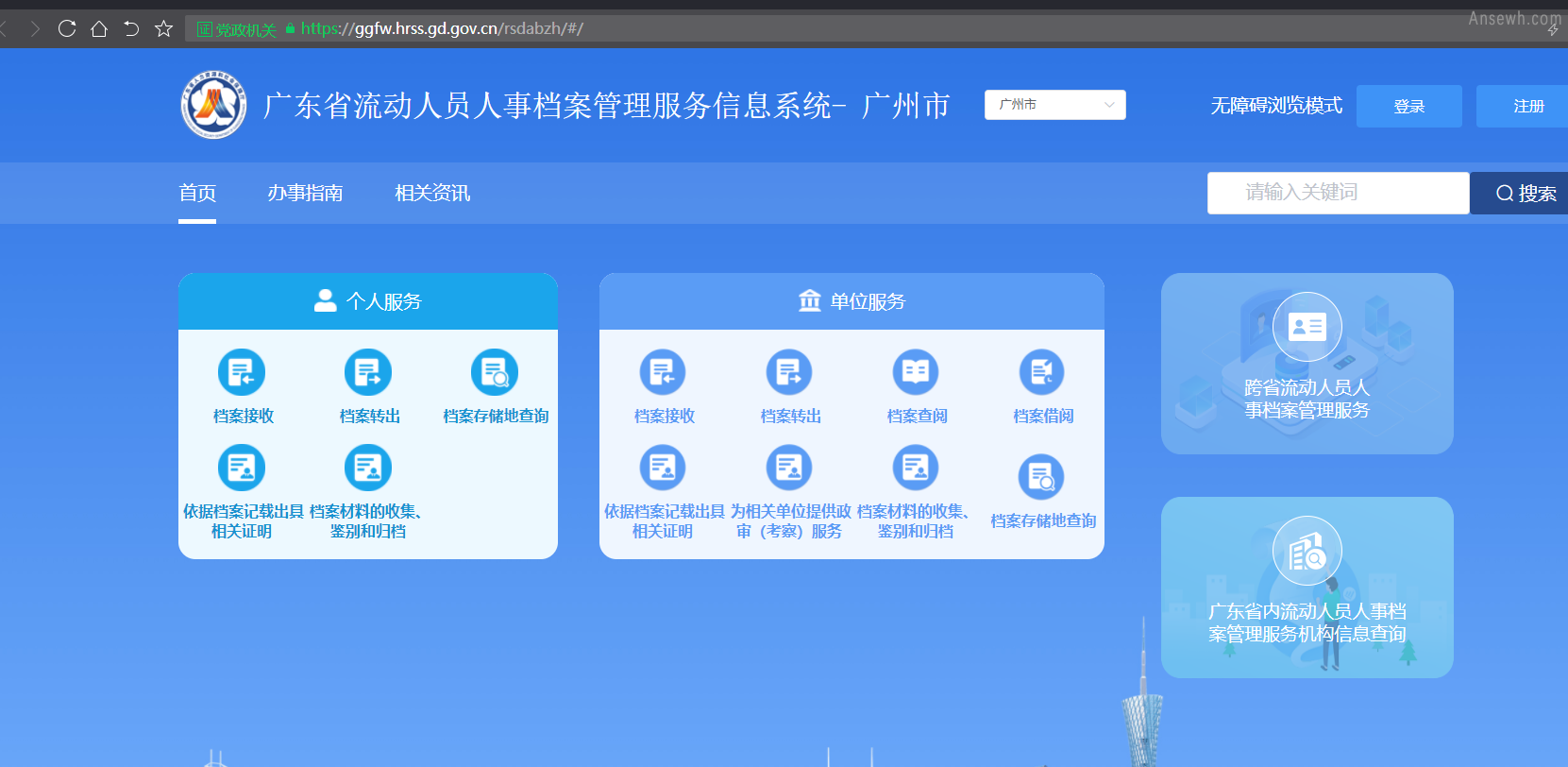Switch to 相关资讯 tab
The height and width of the screenshot is (767, 1568).
tap(432, 193)
